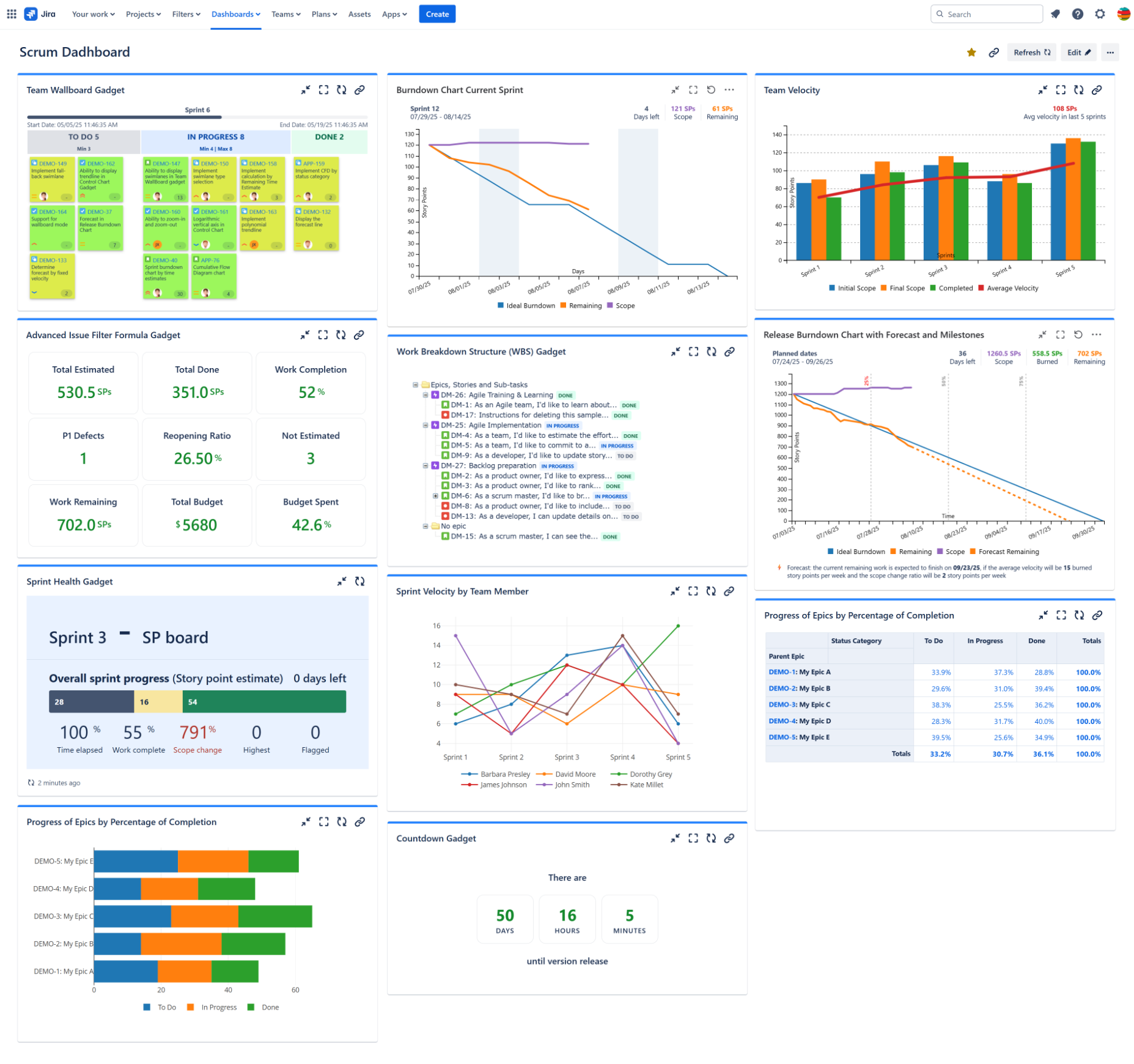Open the Jira app switcher grid

point(11,13)
